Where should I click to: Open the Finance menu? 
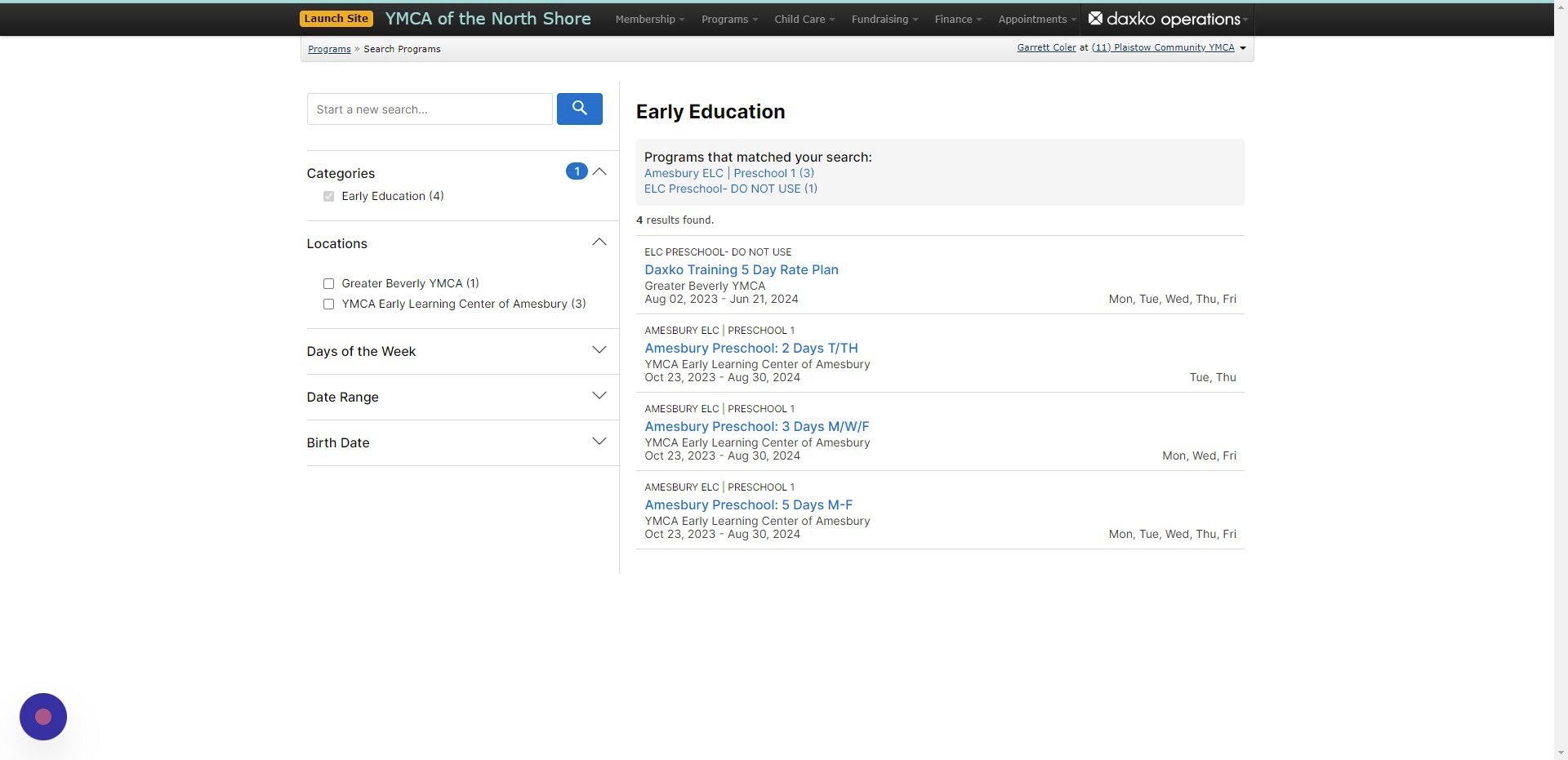pos(956,19)
